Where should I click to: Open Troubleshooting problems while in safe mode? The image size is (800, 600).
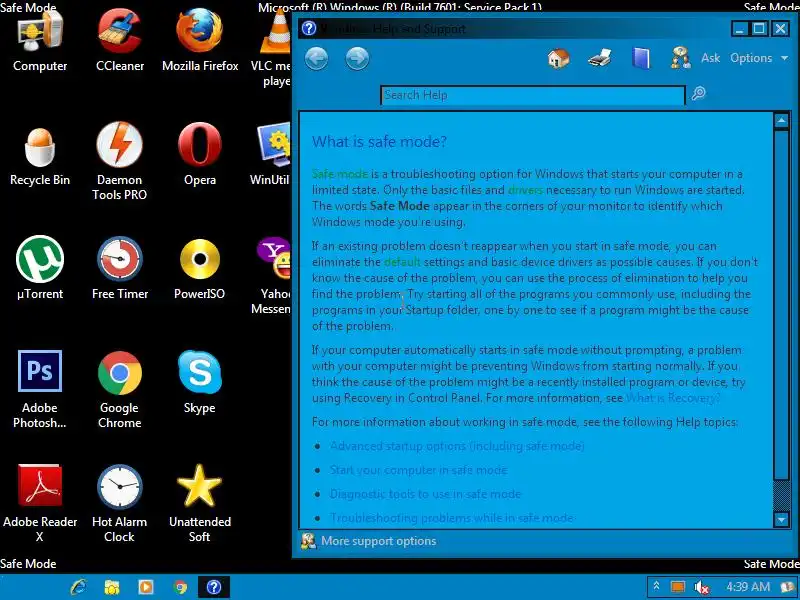pyautogui.click(x=452, y=518)
